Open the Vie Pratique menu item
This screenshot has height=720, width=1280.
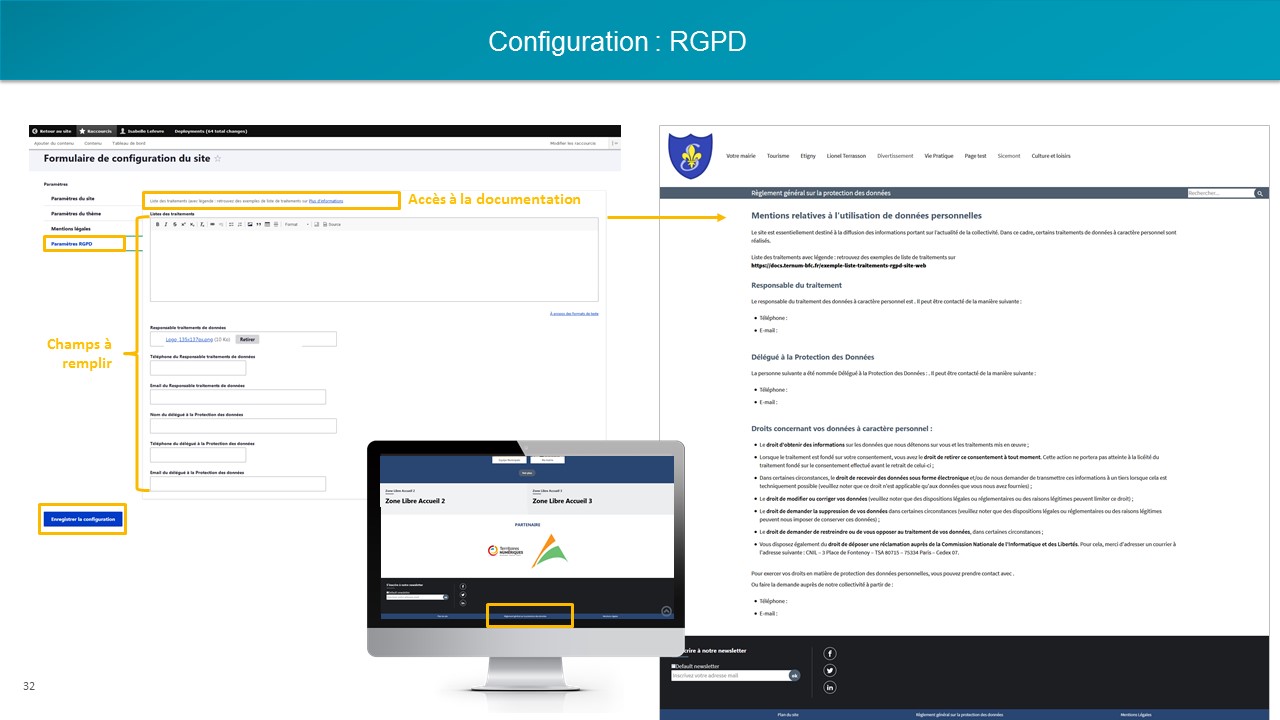tap(938, 156)
